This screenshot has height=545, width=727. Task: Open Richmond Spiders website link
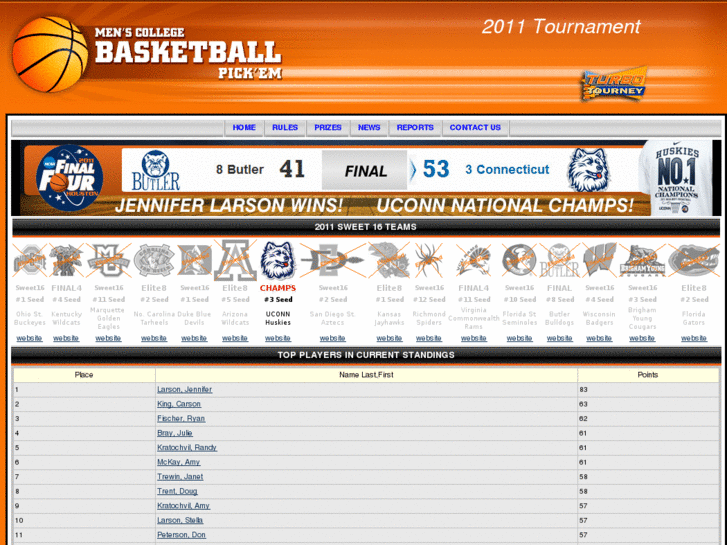[x=428, y=338]
